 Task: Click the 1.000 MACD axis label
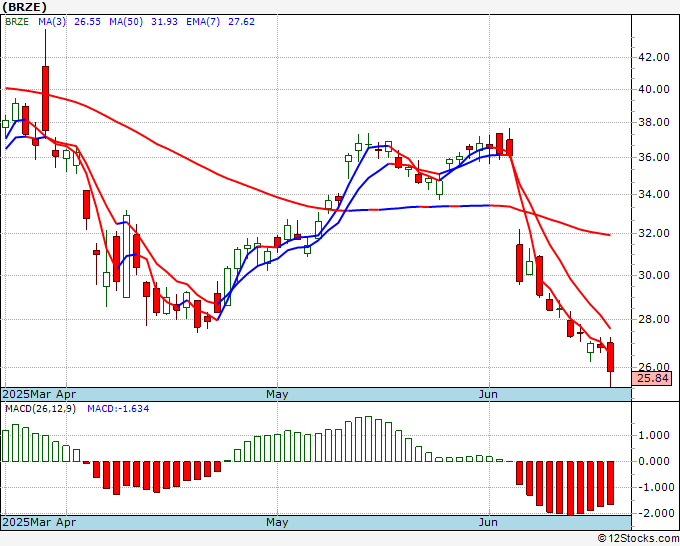[x=656, y=436]
